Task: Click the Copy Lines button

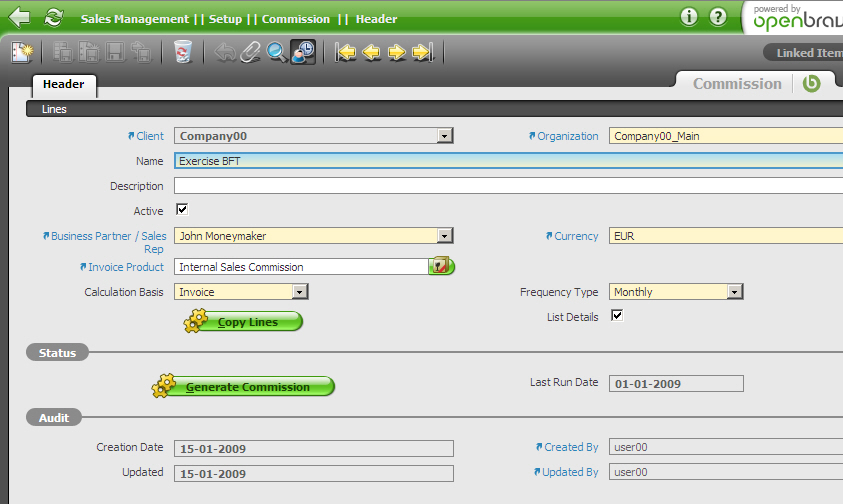Action: [x=245, y=322]
